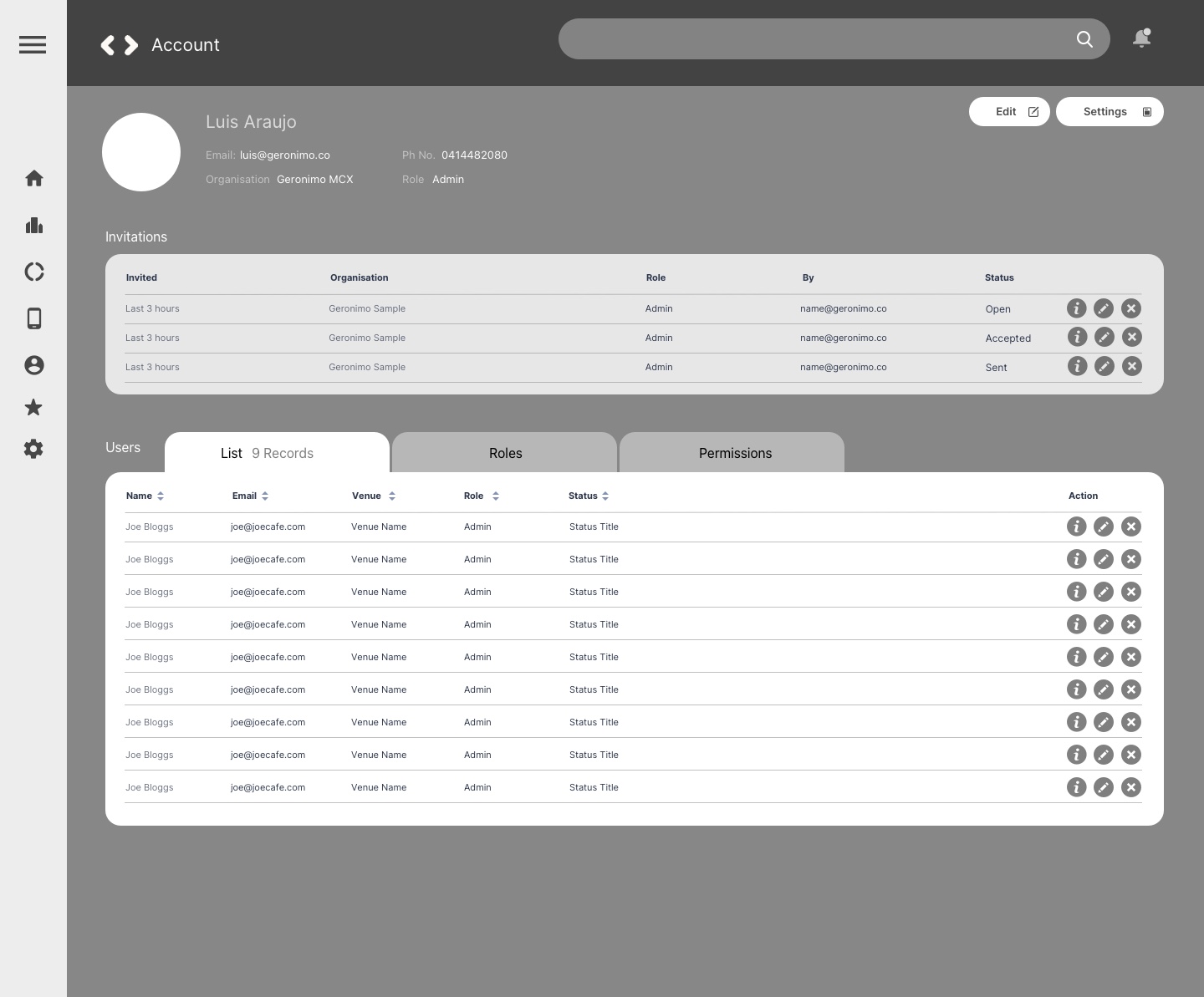Open the user account sidebar icon
The height and width of the screenshot is (997, 1204).
[34, 365]
